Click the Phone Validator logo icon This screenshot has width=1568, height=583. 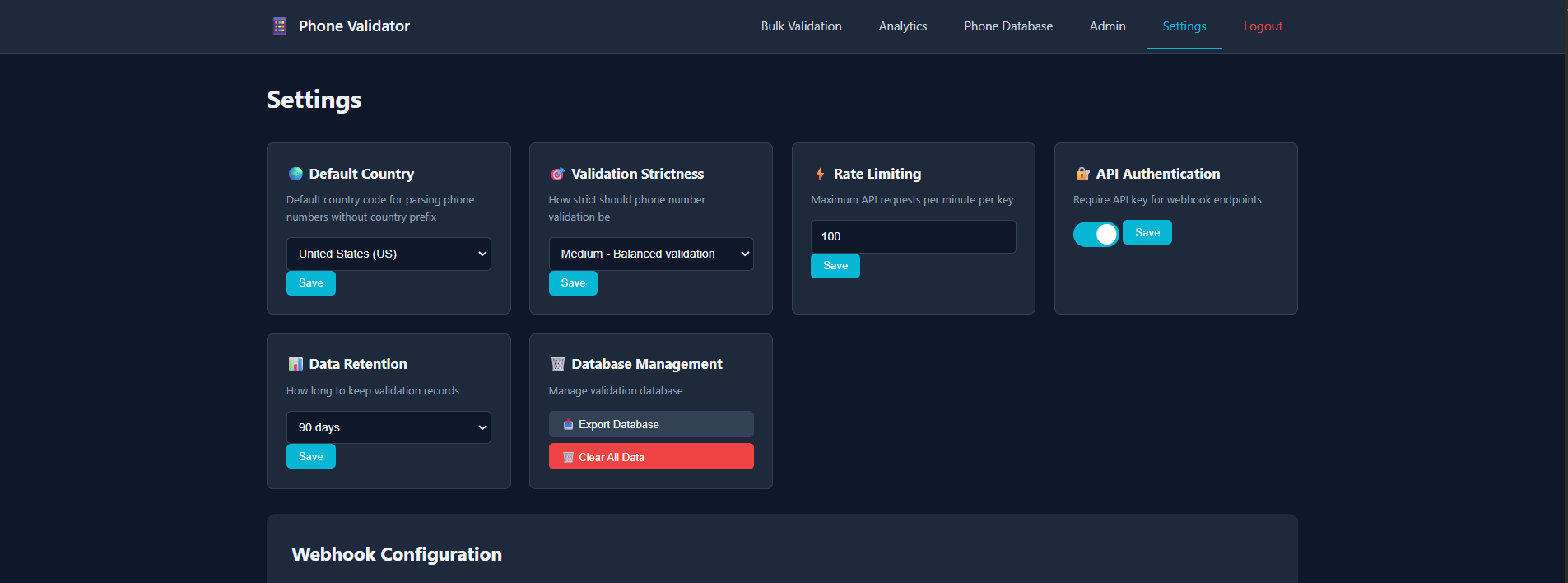click(x=280, y=26)
